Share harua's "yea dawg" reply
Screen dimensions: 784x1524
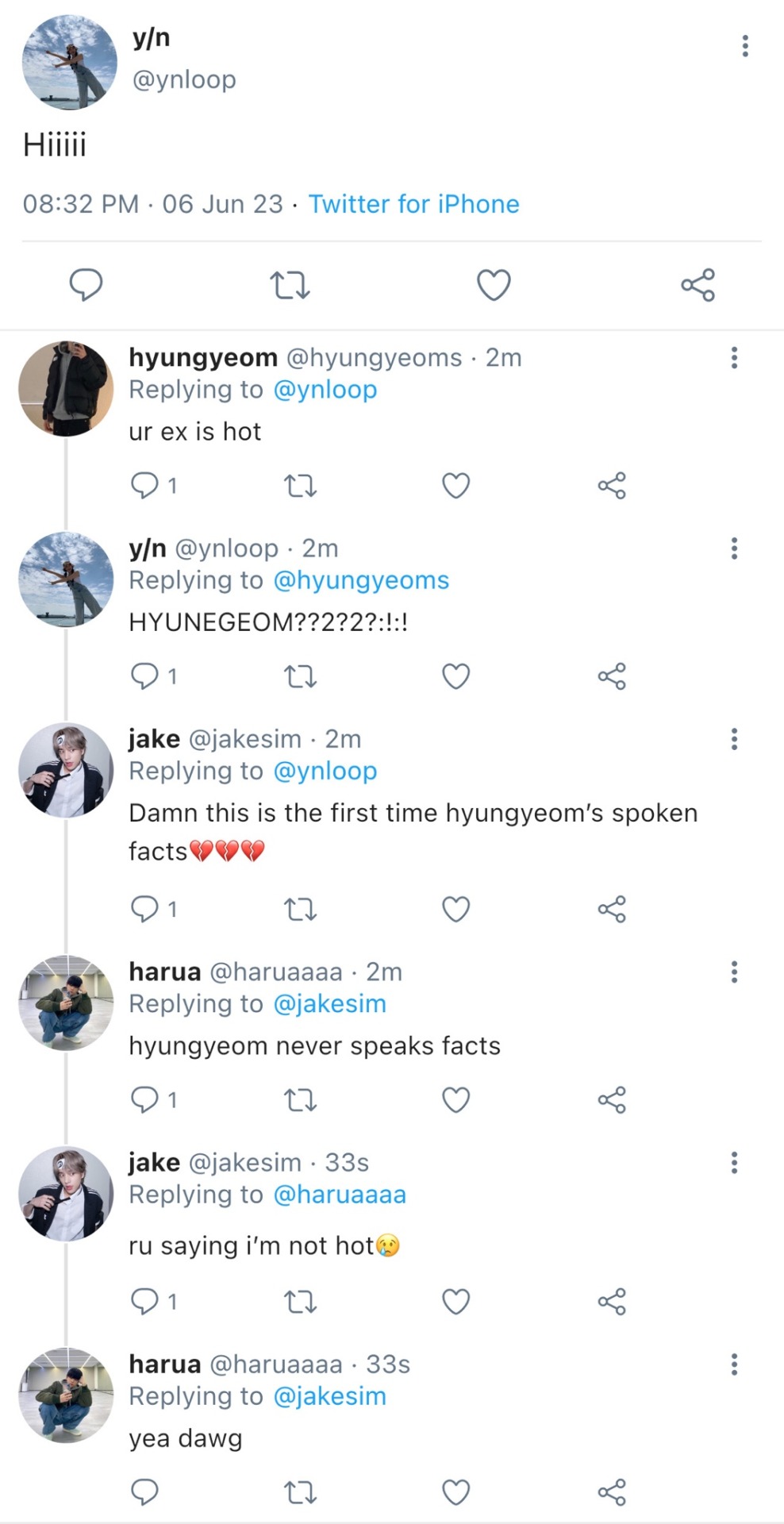tap(612, 1492)
